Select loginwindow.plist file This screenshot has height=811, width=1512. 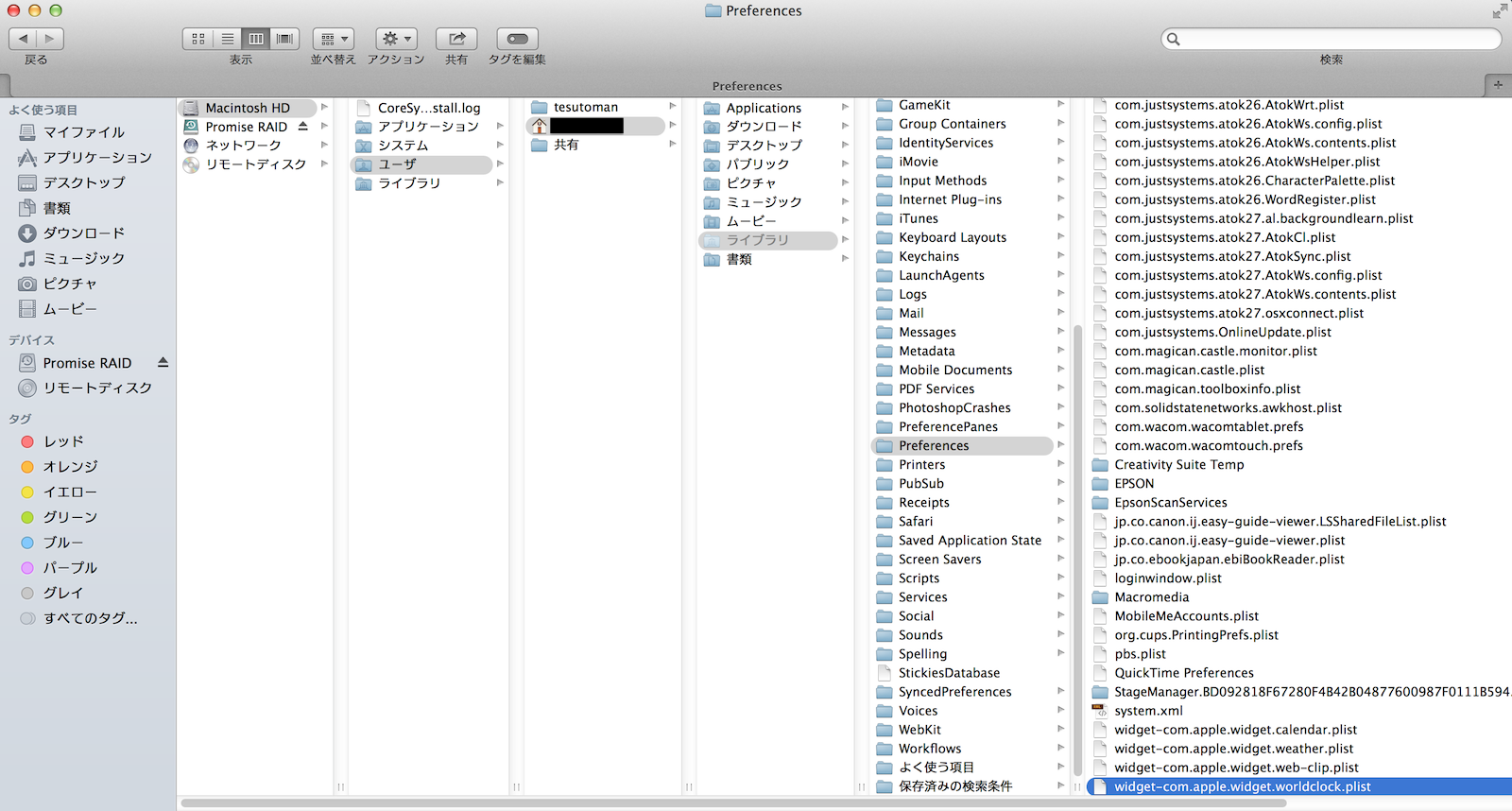(x=1168, y=578)
